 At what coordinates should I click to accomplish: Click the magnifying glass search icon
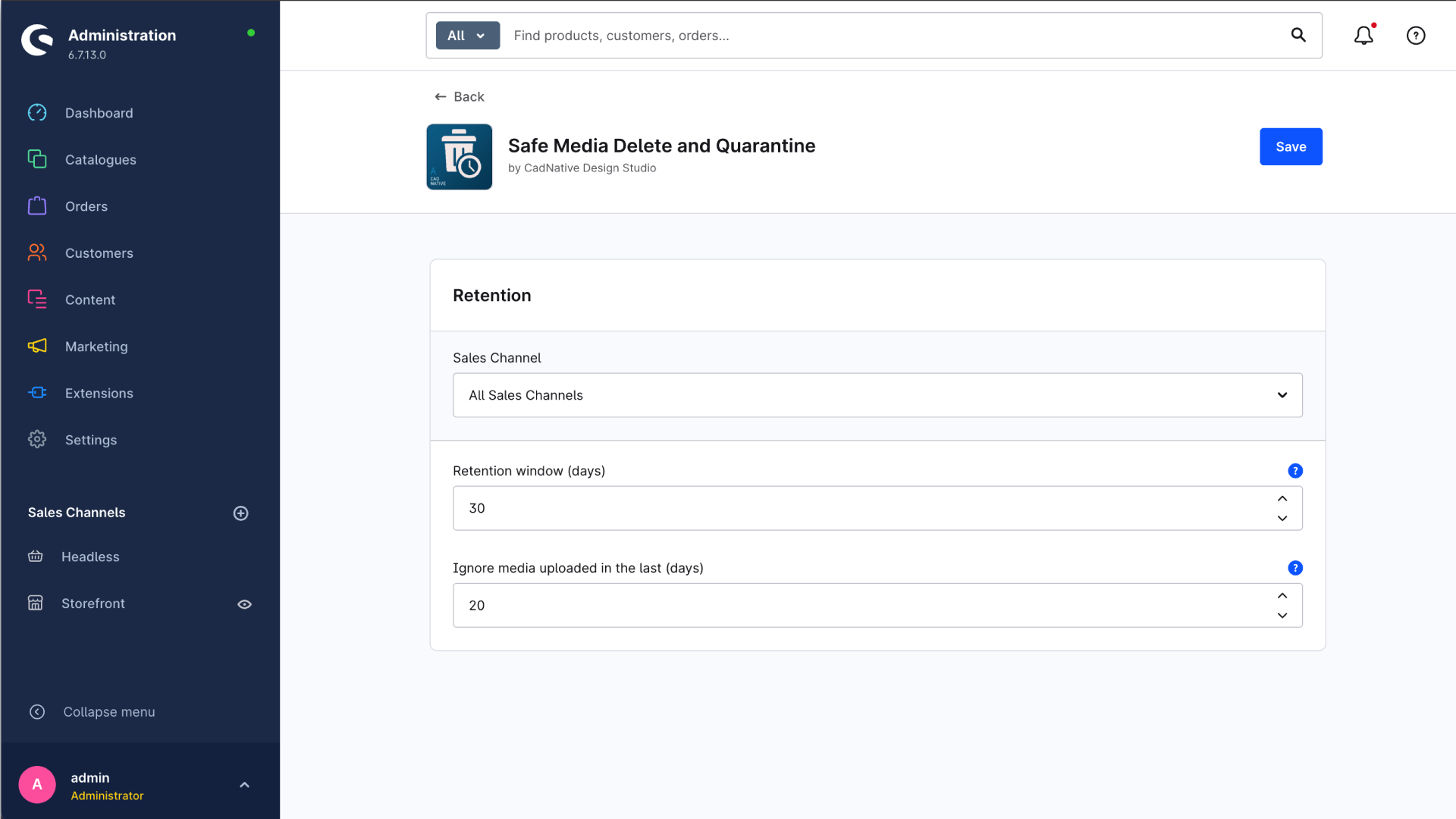tap(1298, 35)
